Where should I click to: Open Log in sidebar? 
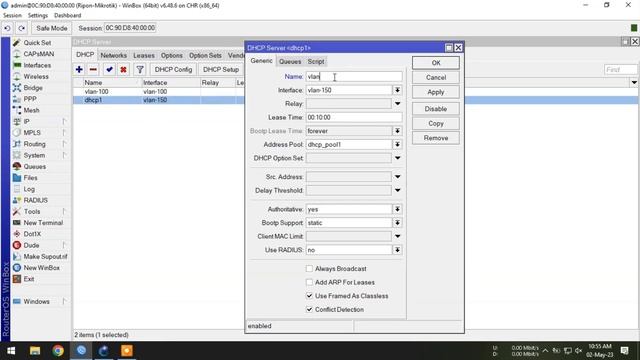tap(29, 189)
